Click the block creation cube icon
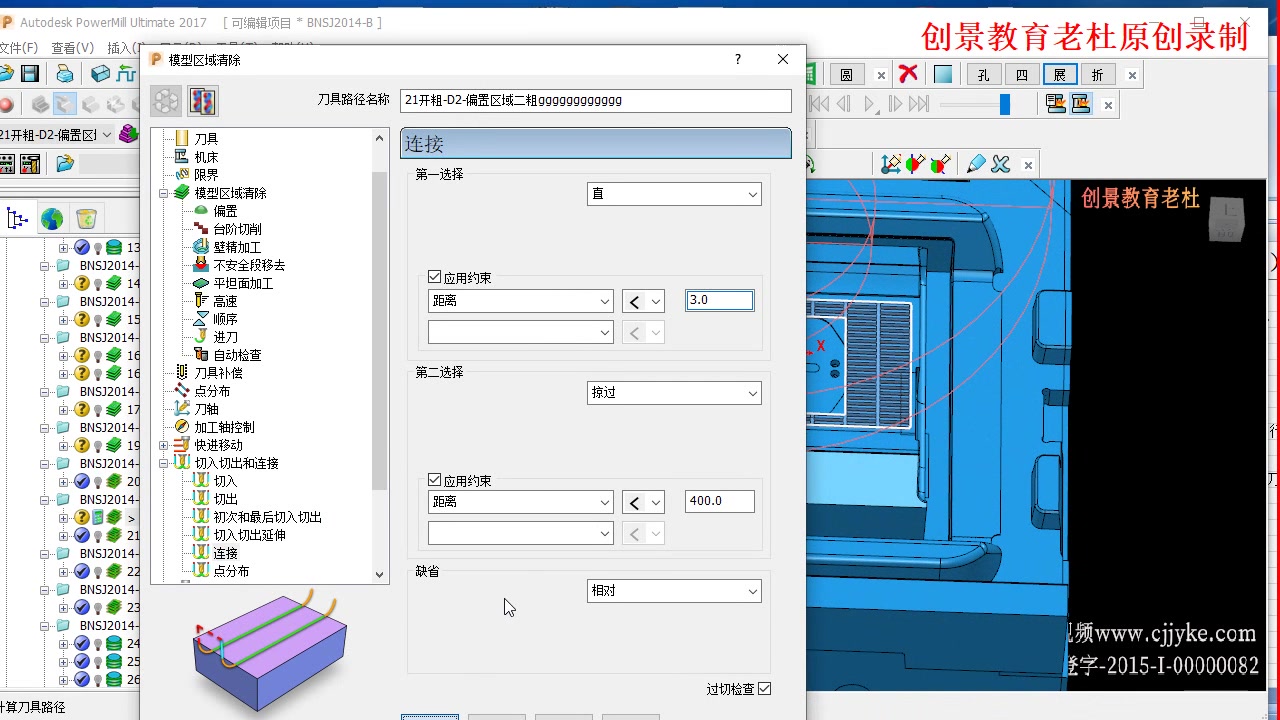Image resolution: width=1280 pixels, height=720 pixels. (100, 74)
